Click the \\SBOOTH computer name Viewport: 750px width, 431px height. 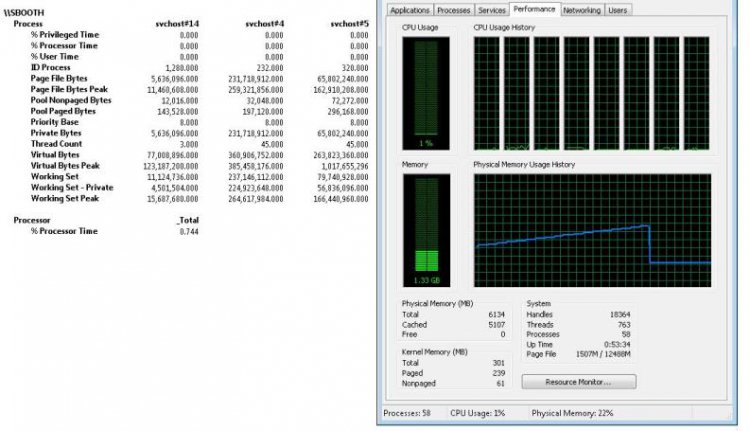(x=24, y=12)
